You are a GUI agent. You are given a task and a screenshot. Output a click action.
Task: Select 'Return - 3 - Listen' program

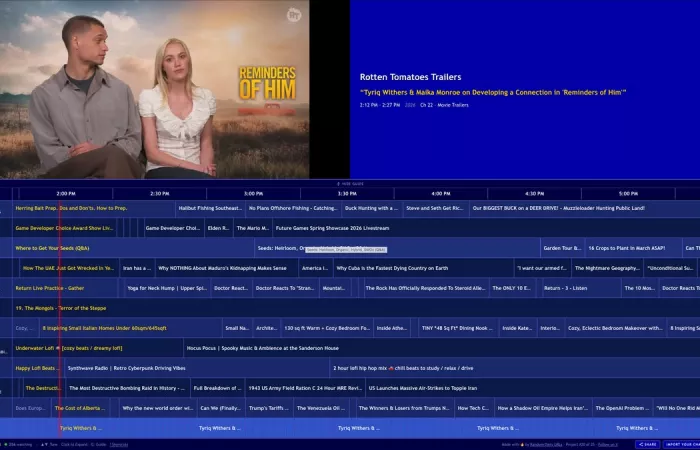click(x=581, y=288)
